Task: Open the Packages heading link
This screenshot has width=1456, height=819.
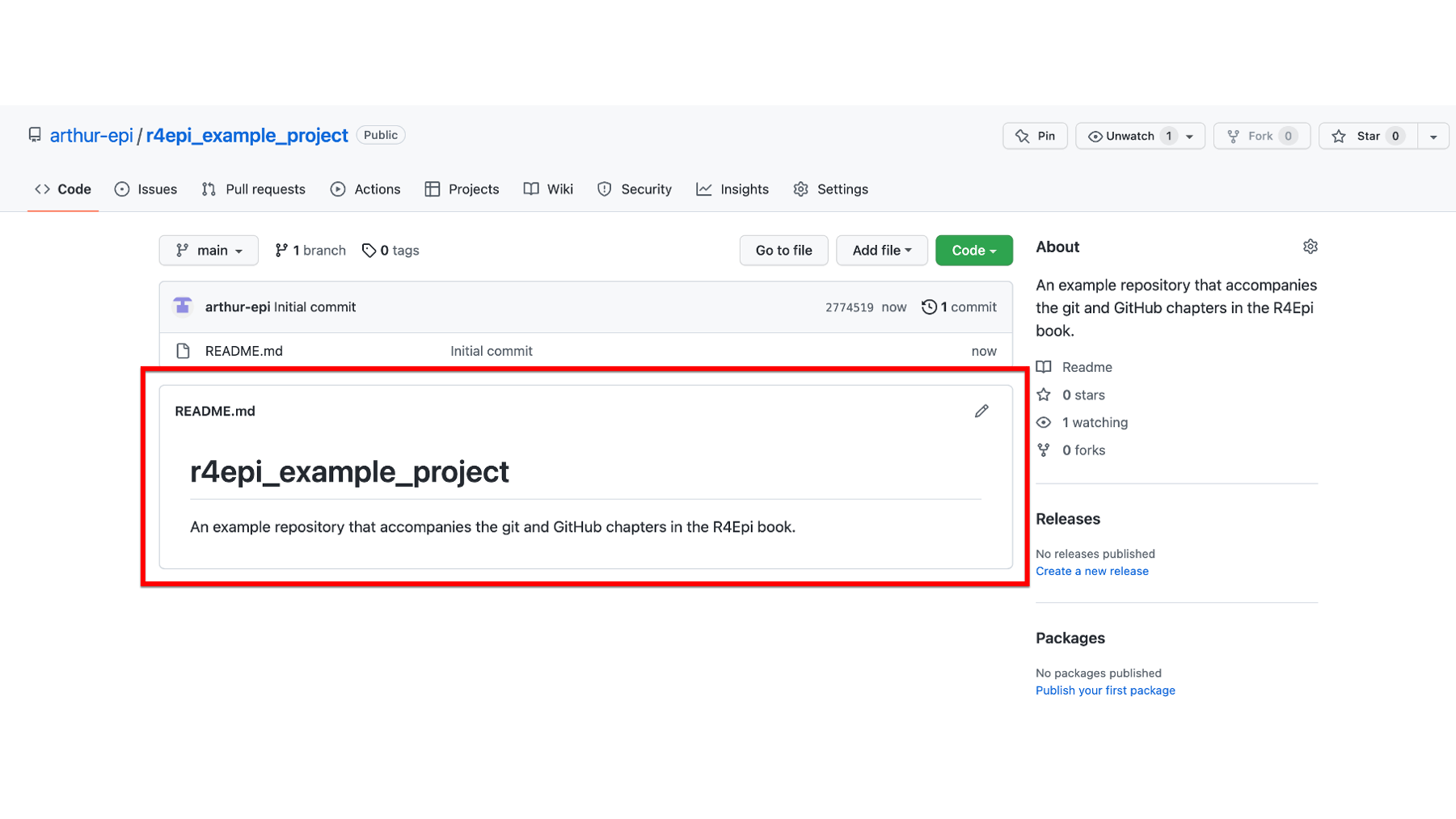Action: (x=1070, y=638)
